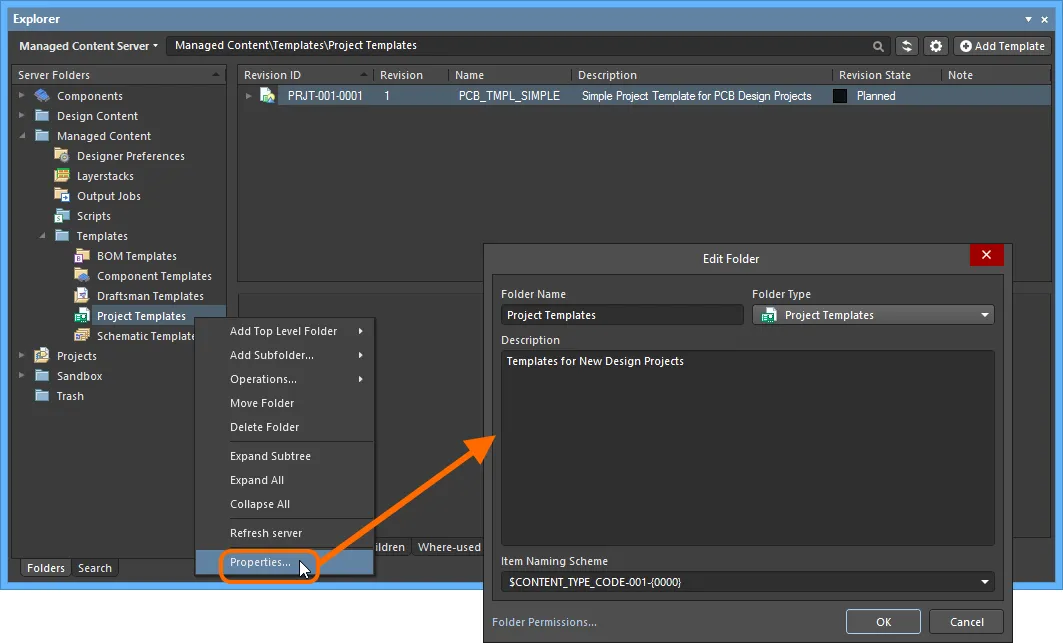This screenshot has width=1063, height=643.
Task: Click the Templates folder icon
Action: [62, 235]
